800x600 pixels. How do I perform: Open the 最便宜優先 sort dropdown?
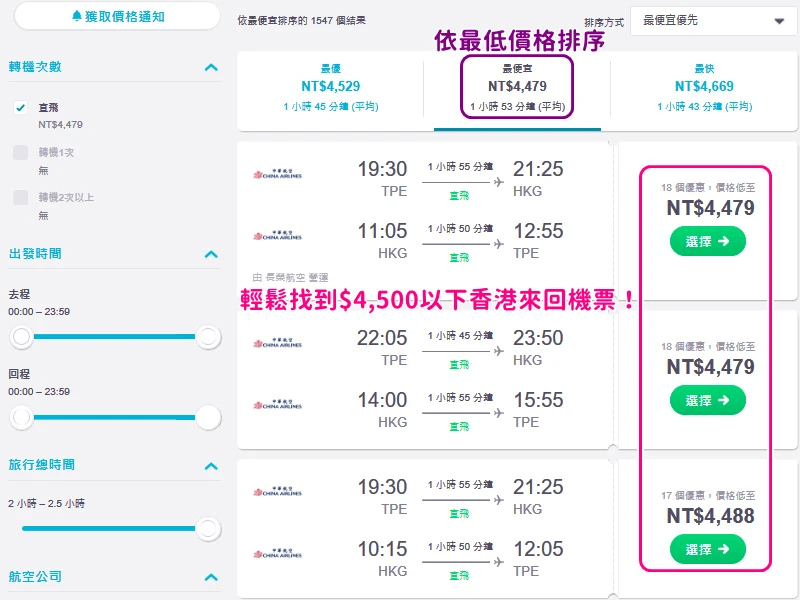click(x=712, y=20)
